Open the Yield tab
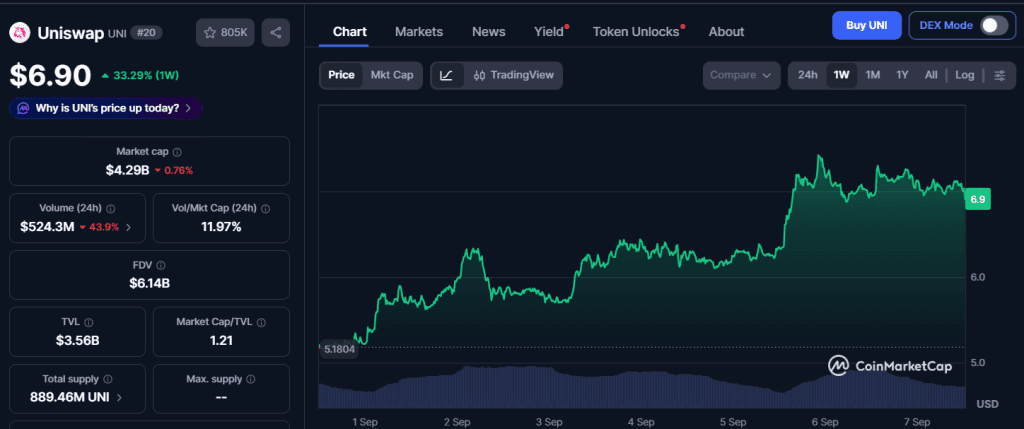Screen dimensions: 1024x429 [549, 31]
